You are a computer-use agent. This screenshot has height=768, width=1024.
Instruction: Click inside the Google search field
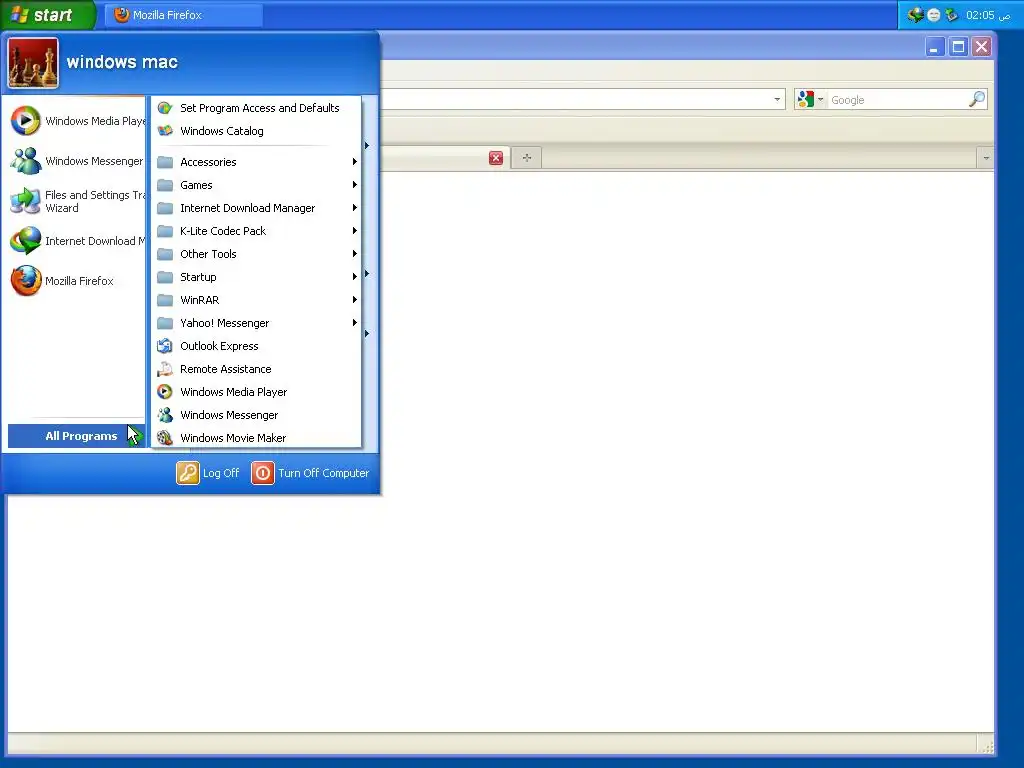pyautogui.click(x=897, y=100)
